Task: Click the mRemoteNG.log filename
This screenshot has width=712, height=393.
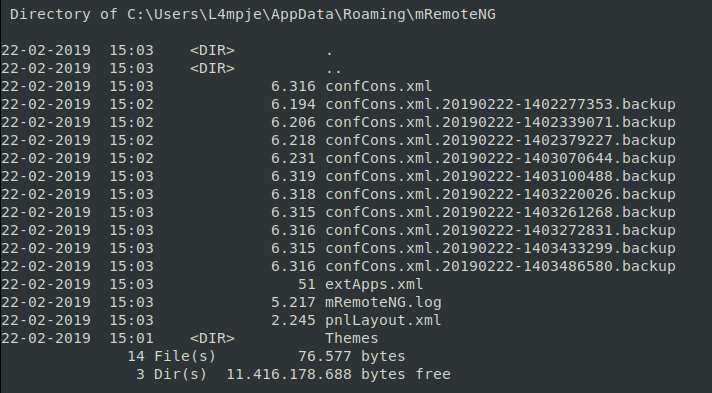Action: [383, 303]
